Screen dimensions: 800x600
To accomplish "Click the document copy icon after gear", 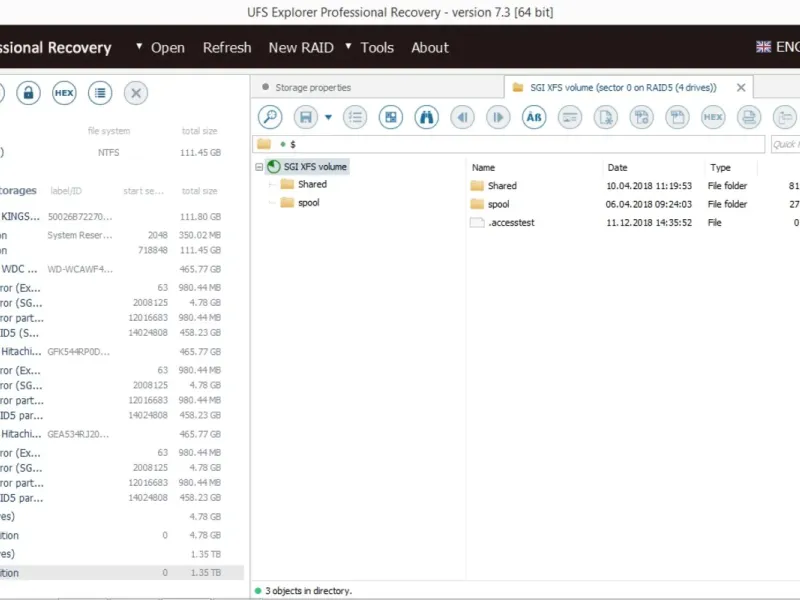I will tap(678, 117).
